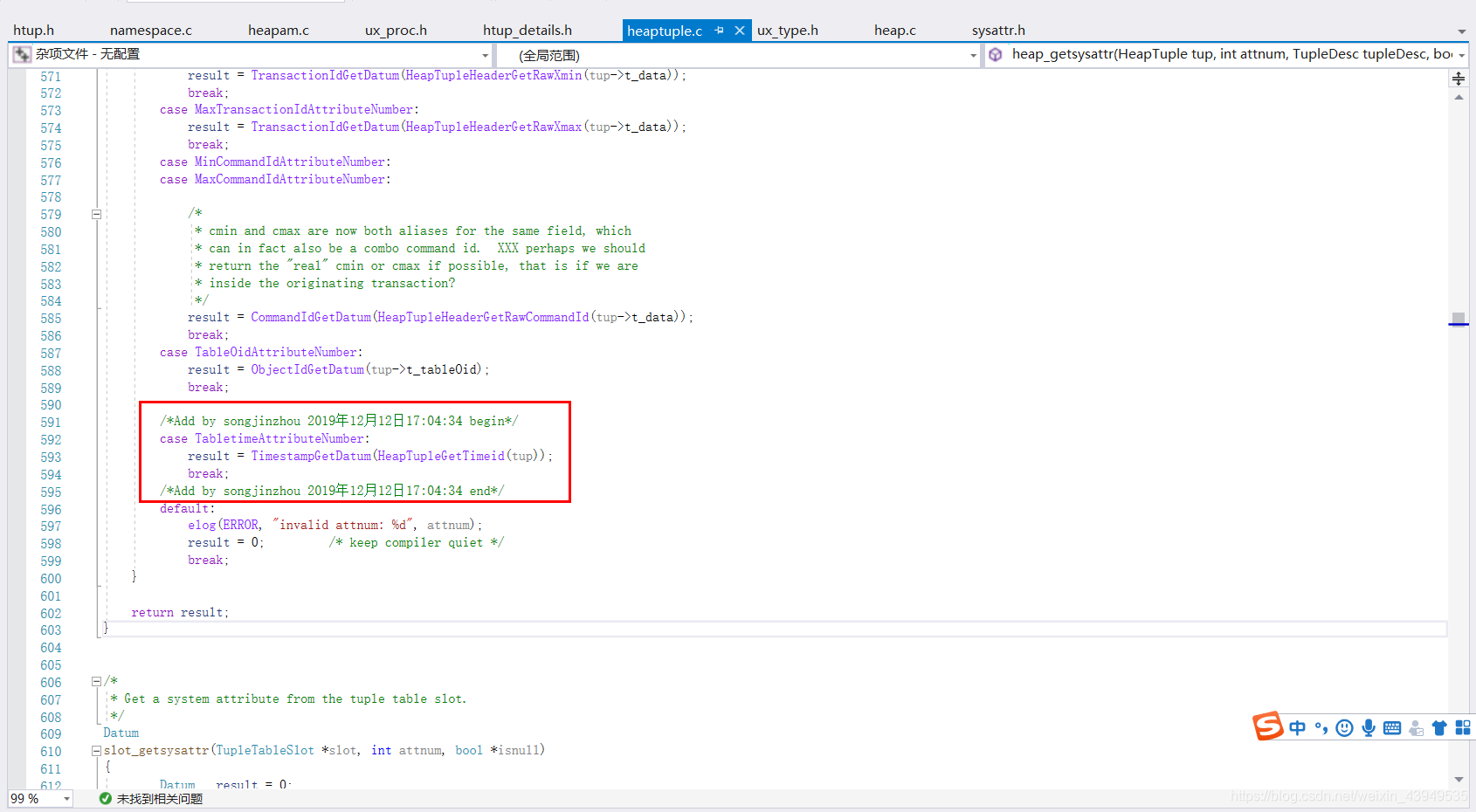Click the green no-issues check icon

106,799
